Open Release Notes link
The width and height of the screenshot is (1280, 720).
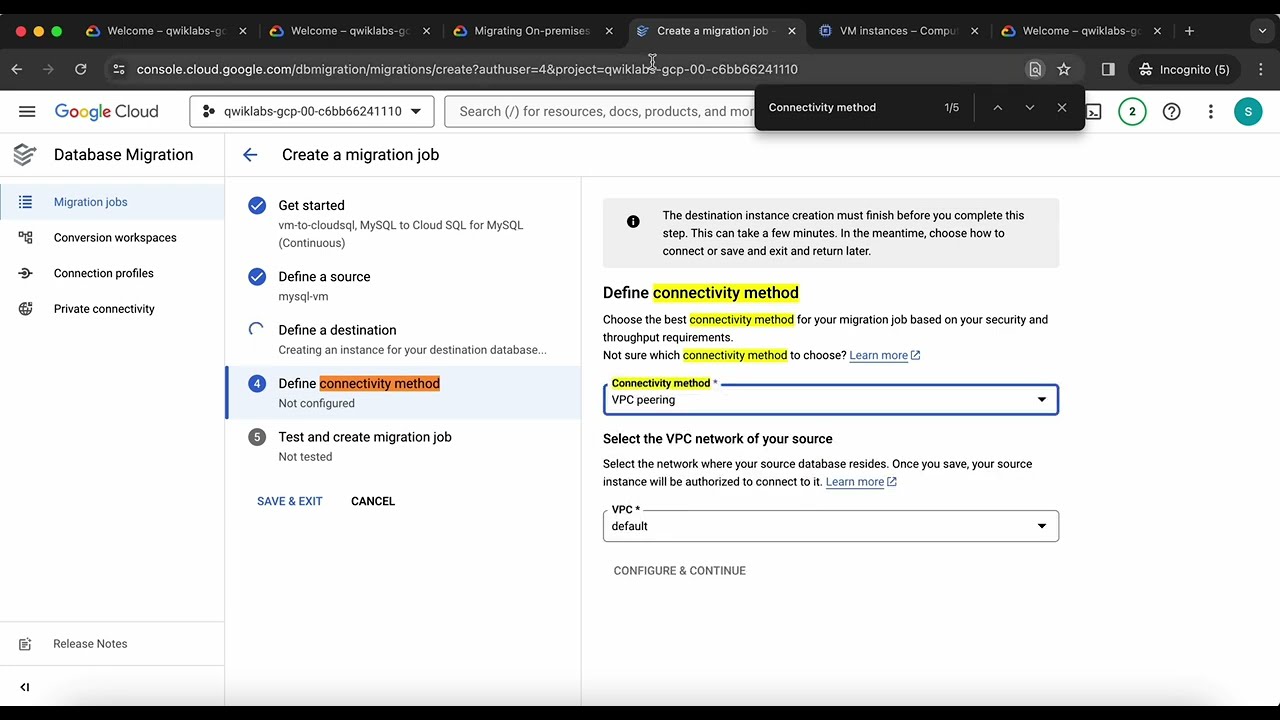90,644
